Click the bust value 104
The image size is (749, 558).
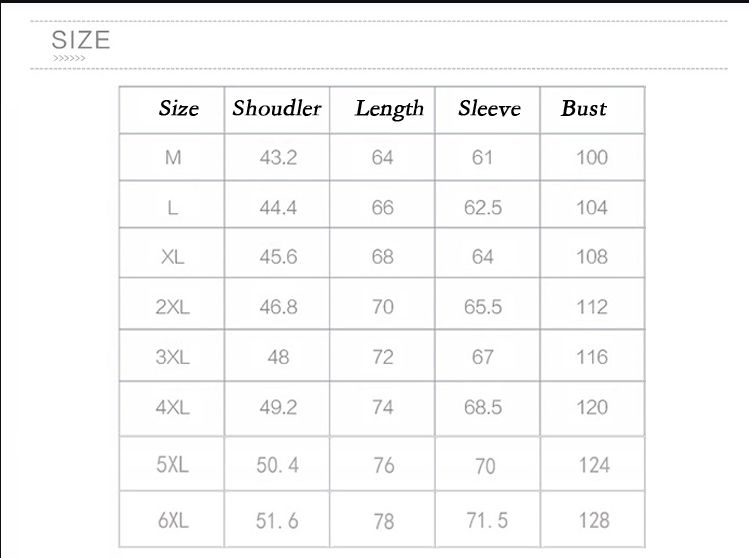[592, 207]
